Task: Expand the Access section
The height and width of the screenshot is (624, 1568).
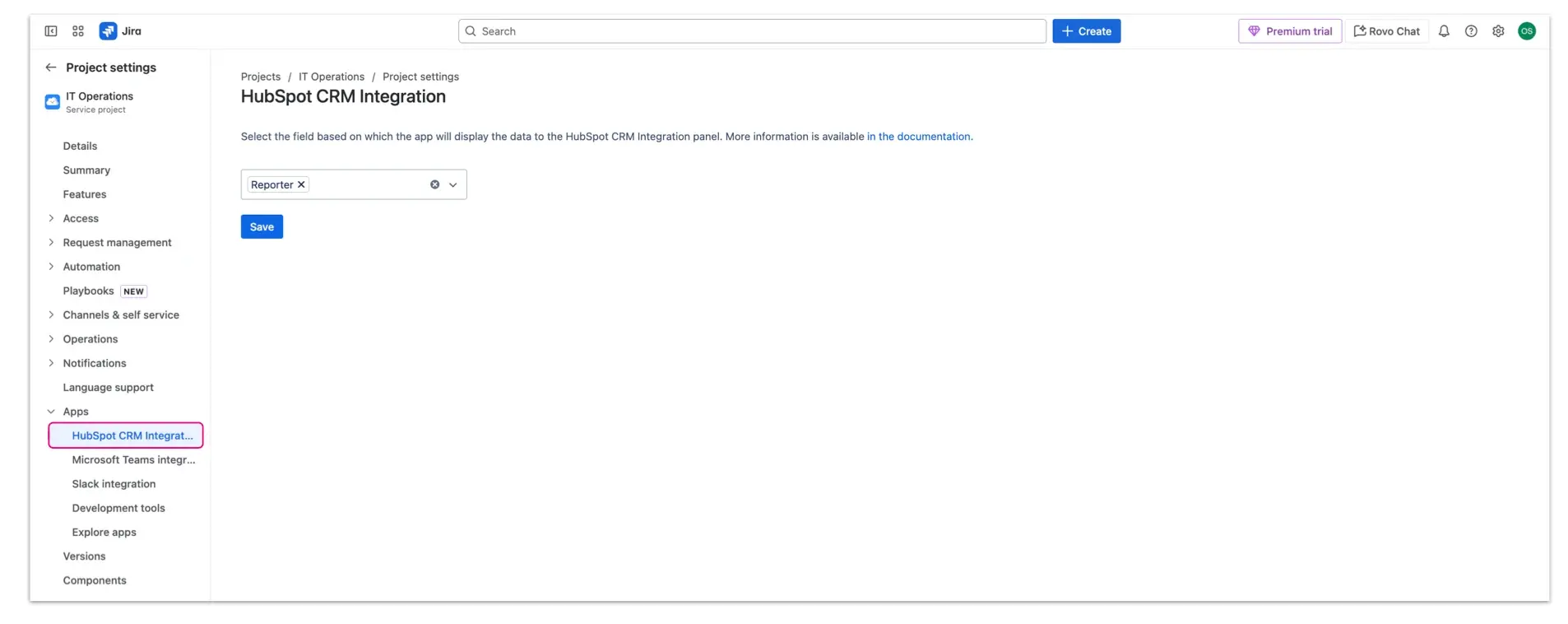Action: click(51, 218)
